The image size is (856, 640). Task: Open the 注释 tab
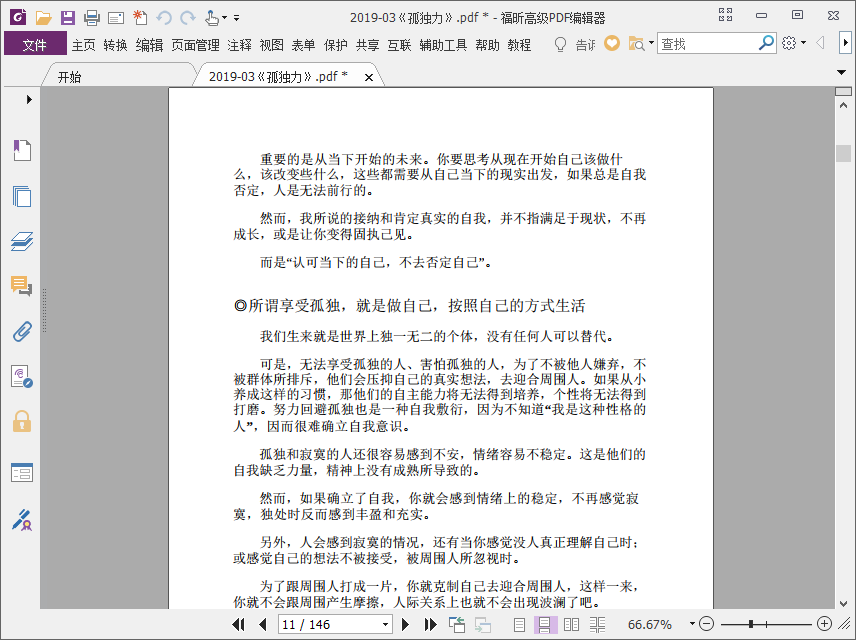239,45
